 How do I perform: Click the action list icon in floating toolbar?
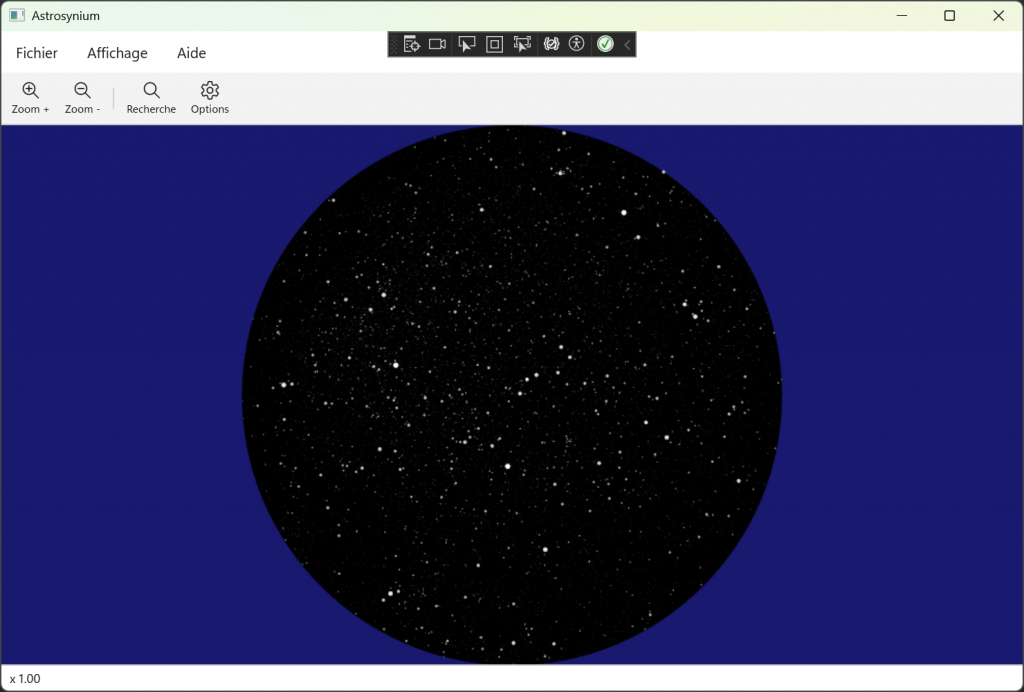(x=411, y=44)
